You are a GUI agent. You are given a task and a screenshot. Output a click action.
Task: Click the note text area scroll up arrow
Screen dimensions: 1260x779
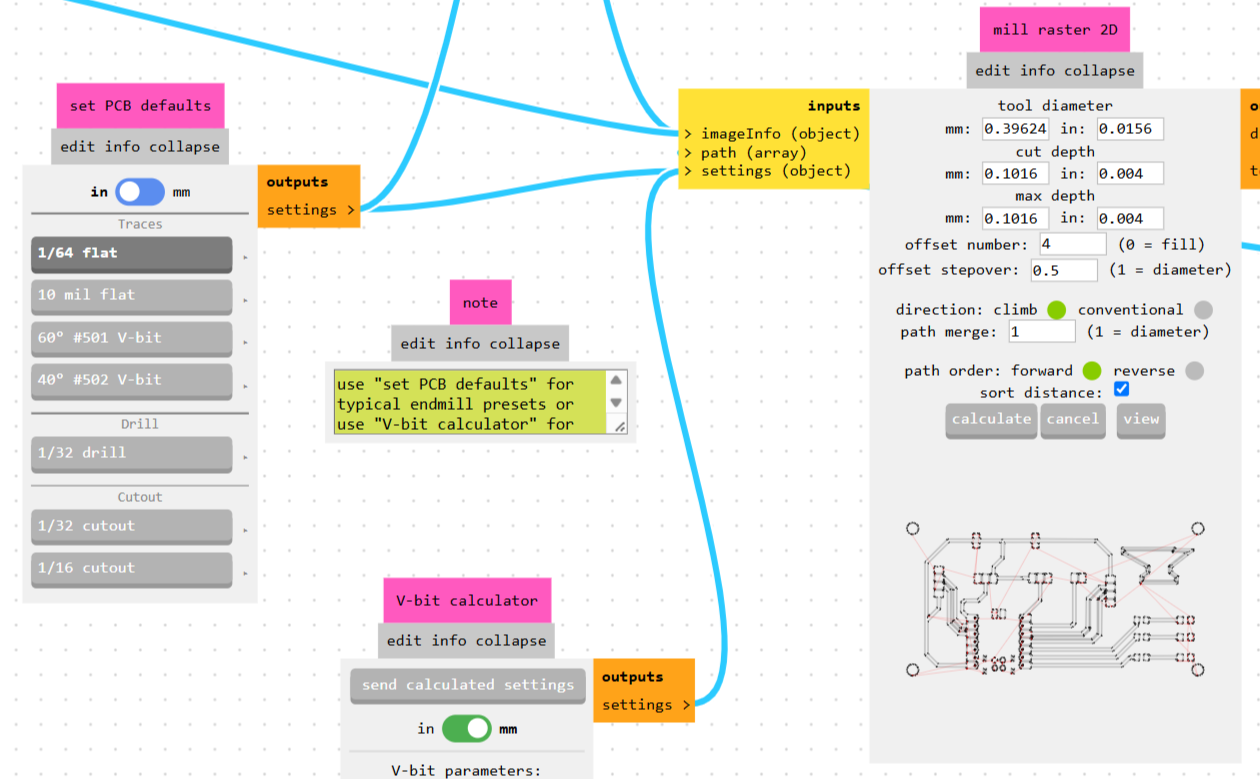pos(617,380)
